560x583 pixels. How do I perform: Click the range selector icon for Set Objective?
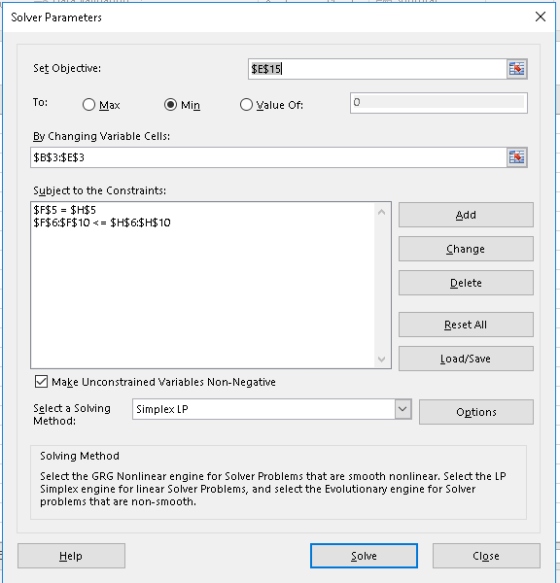(516, 69)
